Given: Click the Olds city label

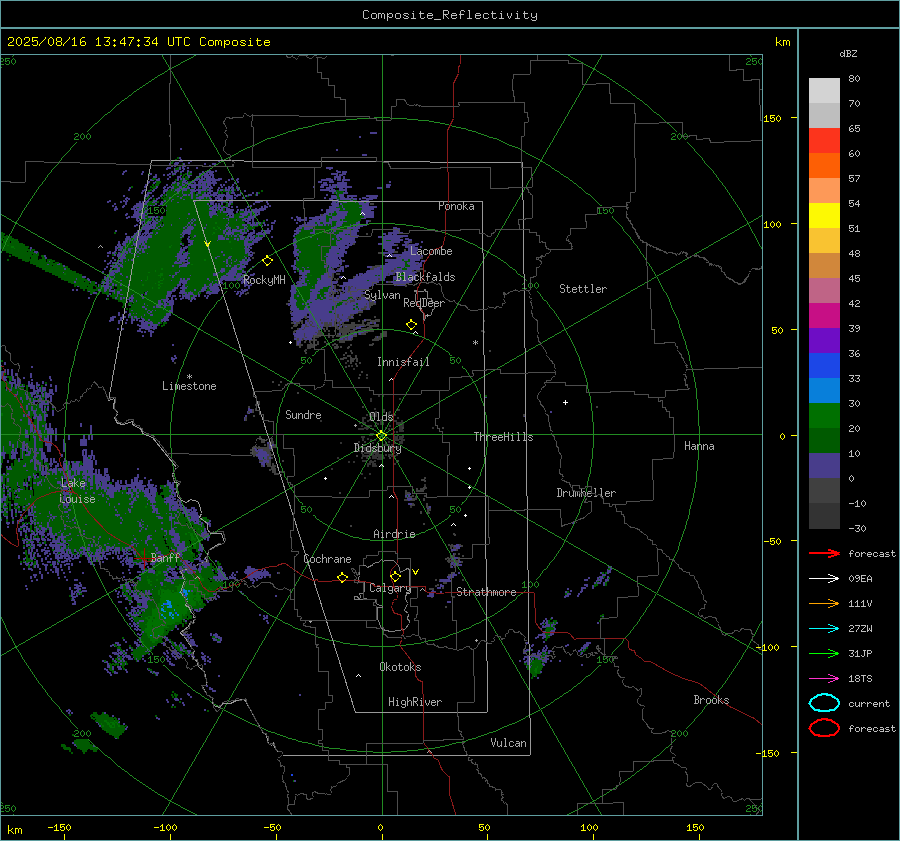Looking at the screenshot, I should pos(381,417).
